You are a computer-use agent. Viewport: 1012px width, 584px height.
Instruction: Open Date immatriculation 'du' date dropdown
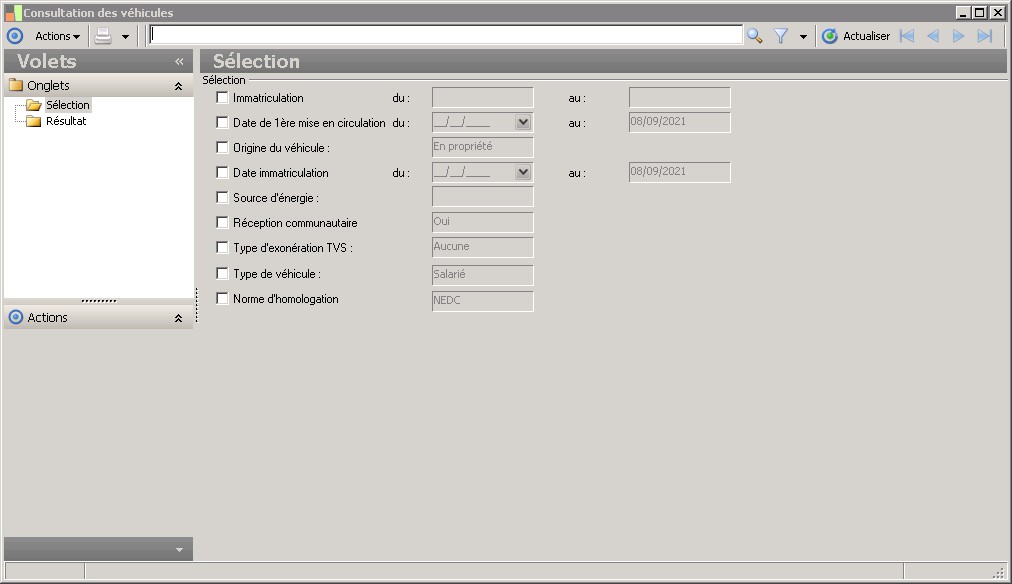tap(523, 172)
